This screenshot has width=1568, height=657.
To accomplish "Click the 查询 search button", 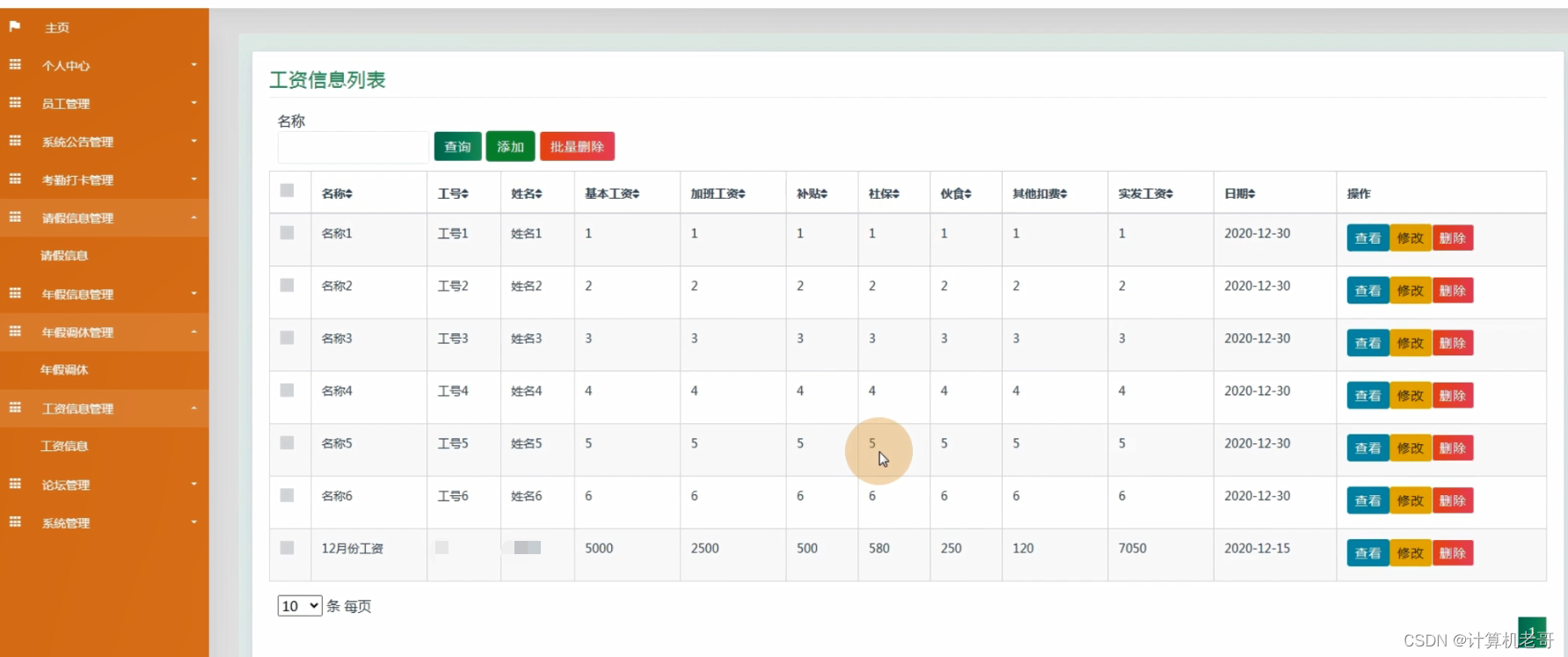I will point(457,147).
